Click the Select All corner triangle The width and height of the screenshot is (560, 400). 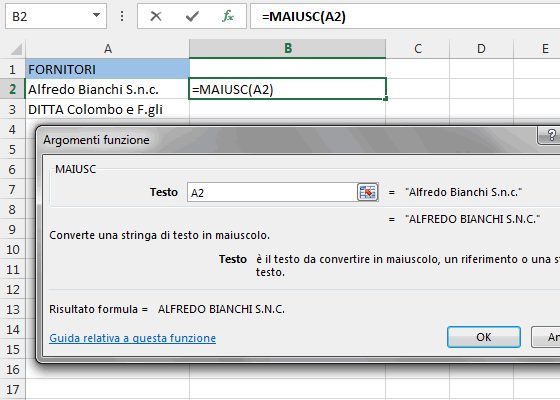16,49
